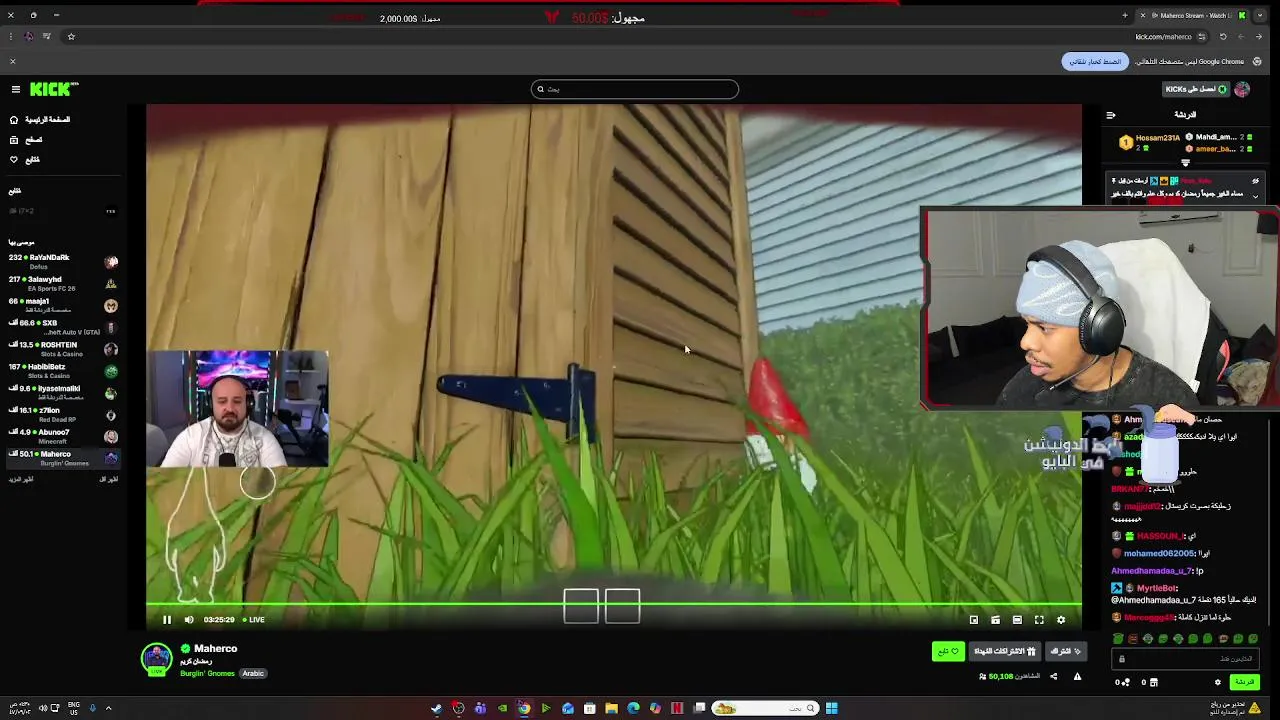This screenshot has width=1280, height=720.
Task: Select the Maherco row in the sidebar
Action: point(62,458)
